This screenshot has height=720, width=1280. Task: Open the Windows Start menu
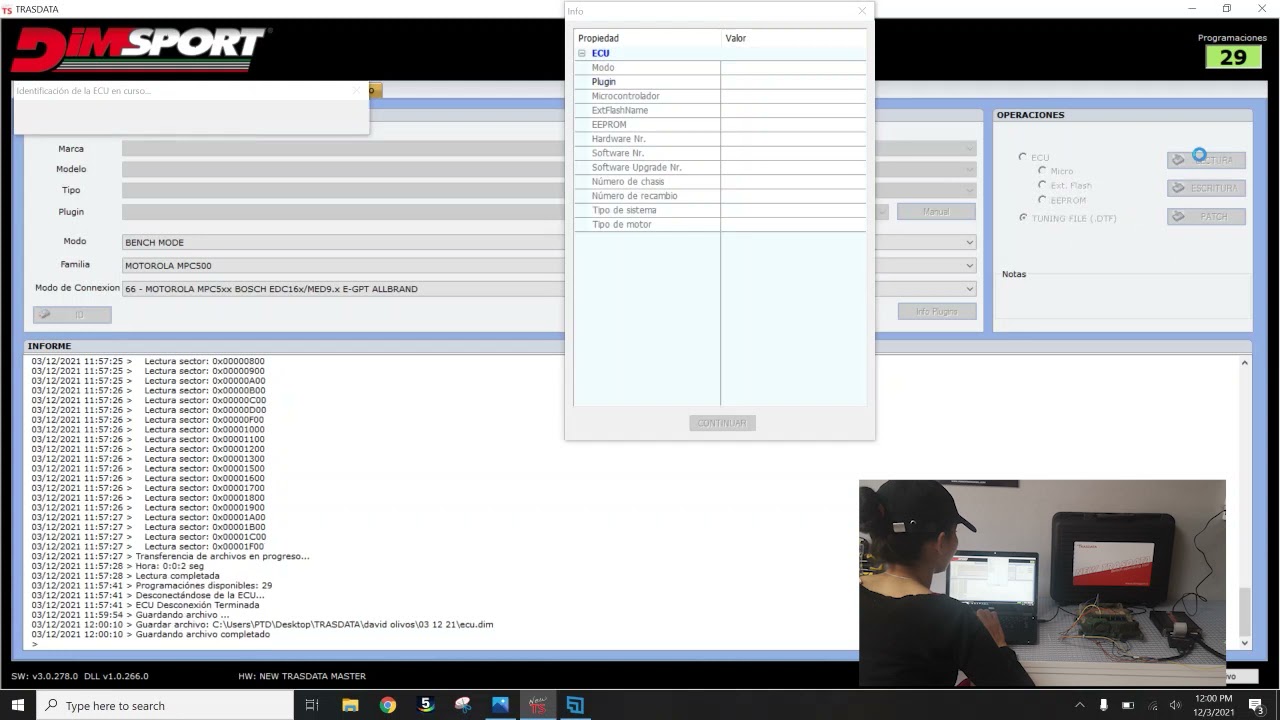[18, 705]
